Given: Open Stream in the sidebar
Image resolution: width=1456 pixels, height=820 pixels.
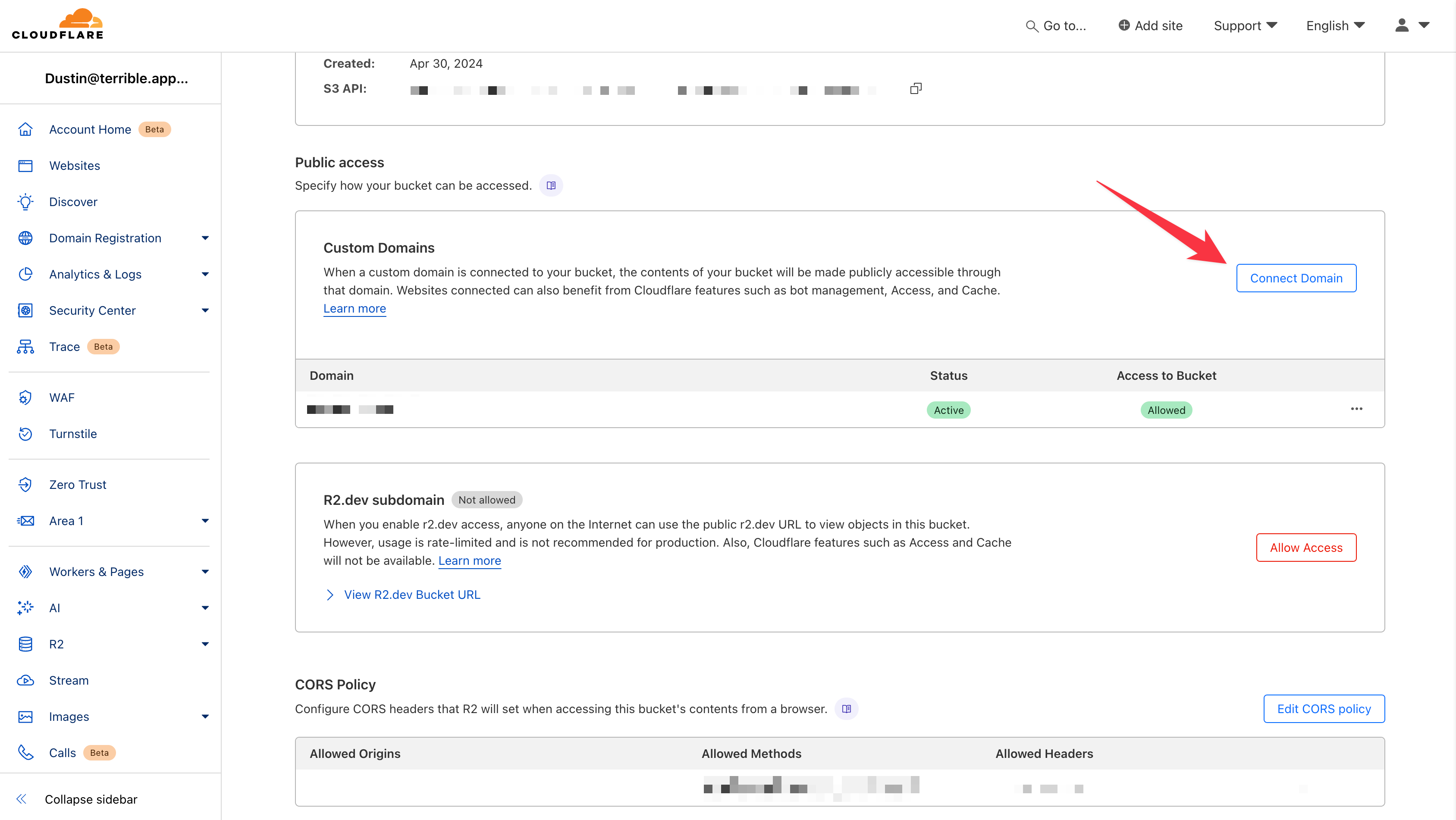Looking at the screenshot, I should (x=69, y=680).
